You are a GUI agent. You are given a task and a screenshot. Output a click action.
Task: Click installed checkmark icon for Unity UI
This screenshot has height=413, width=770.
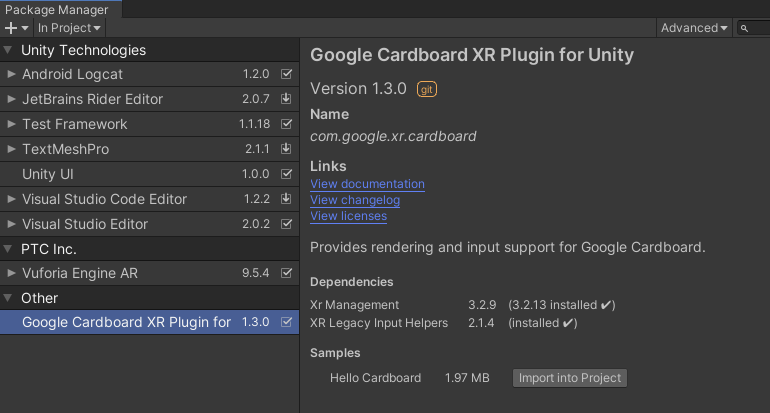[x=286, y=174]
